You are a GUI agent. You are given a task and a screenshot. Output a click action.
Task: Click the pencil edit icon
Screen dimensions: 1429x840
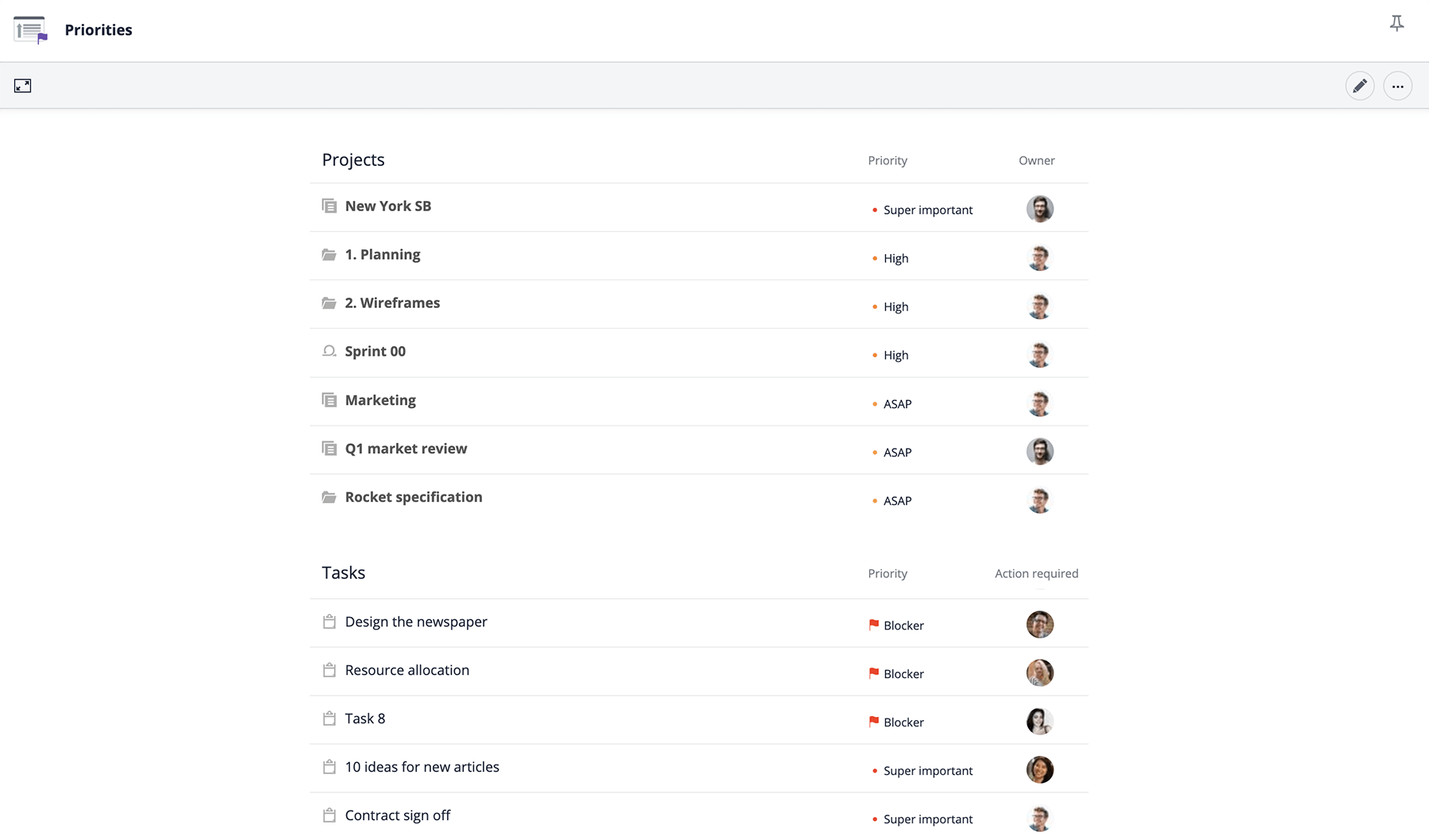click(x=1359, y=86)
